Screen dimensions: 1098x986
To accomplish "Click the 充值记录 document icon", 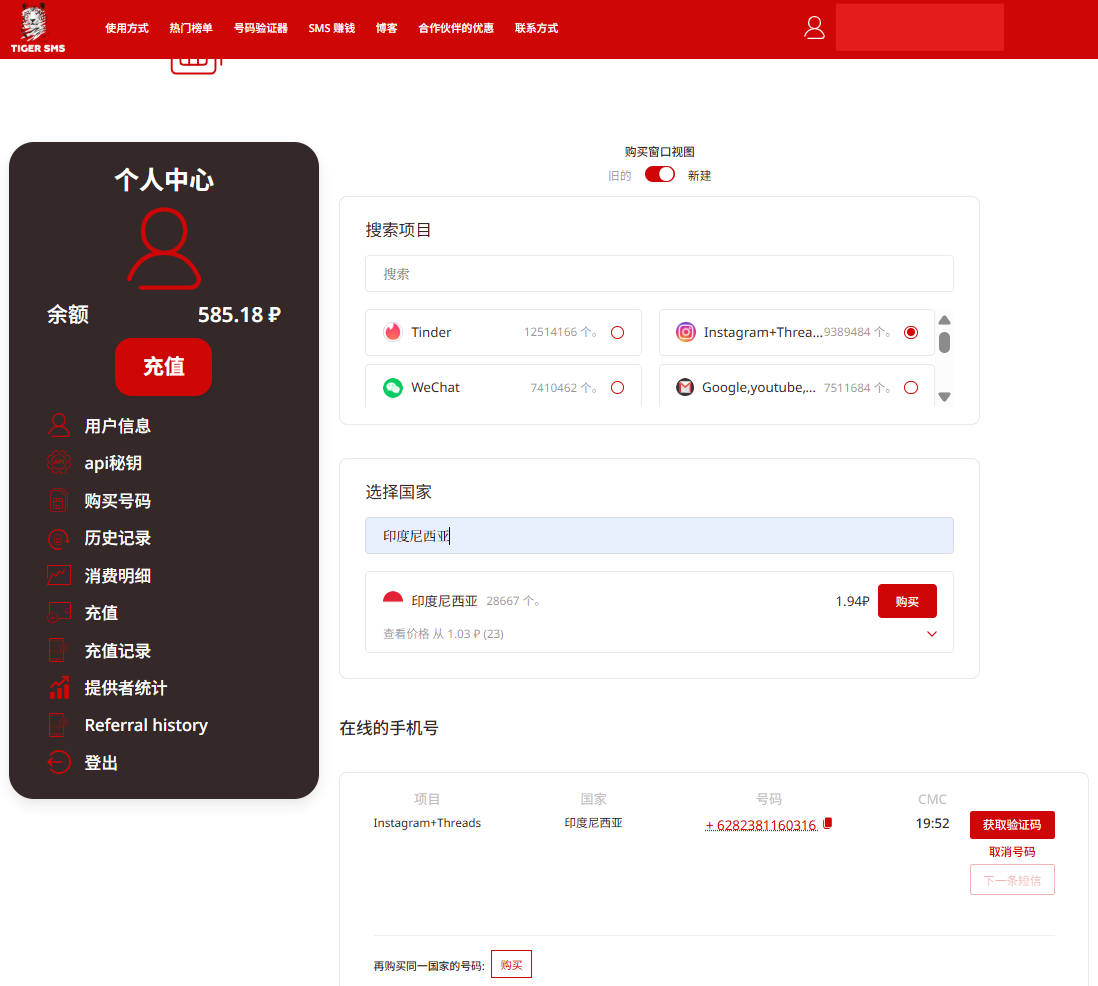I will pyautogui.click(x=59, y=650).
